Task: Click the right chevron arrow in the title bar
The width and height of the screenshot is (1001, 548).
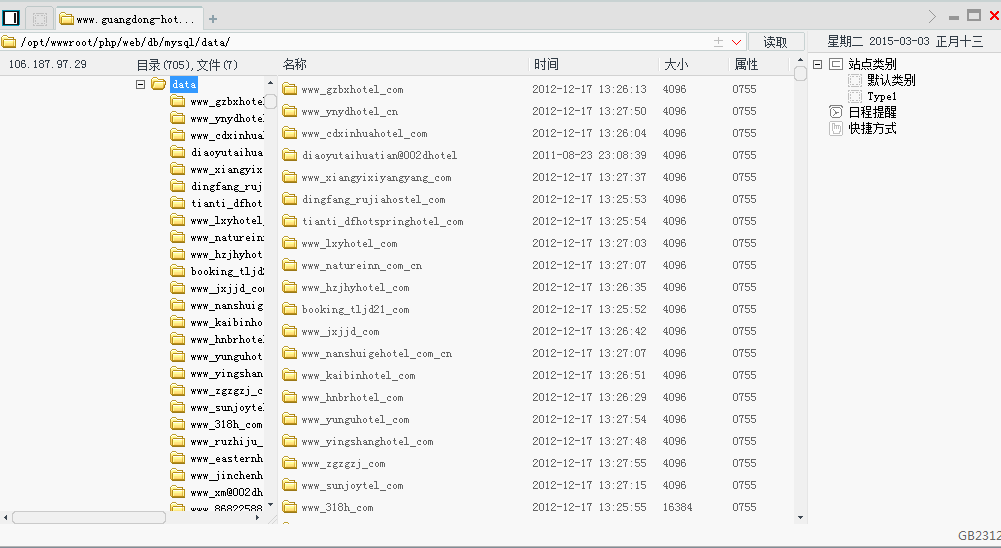Action: (x=932, y=16)
